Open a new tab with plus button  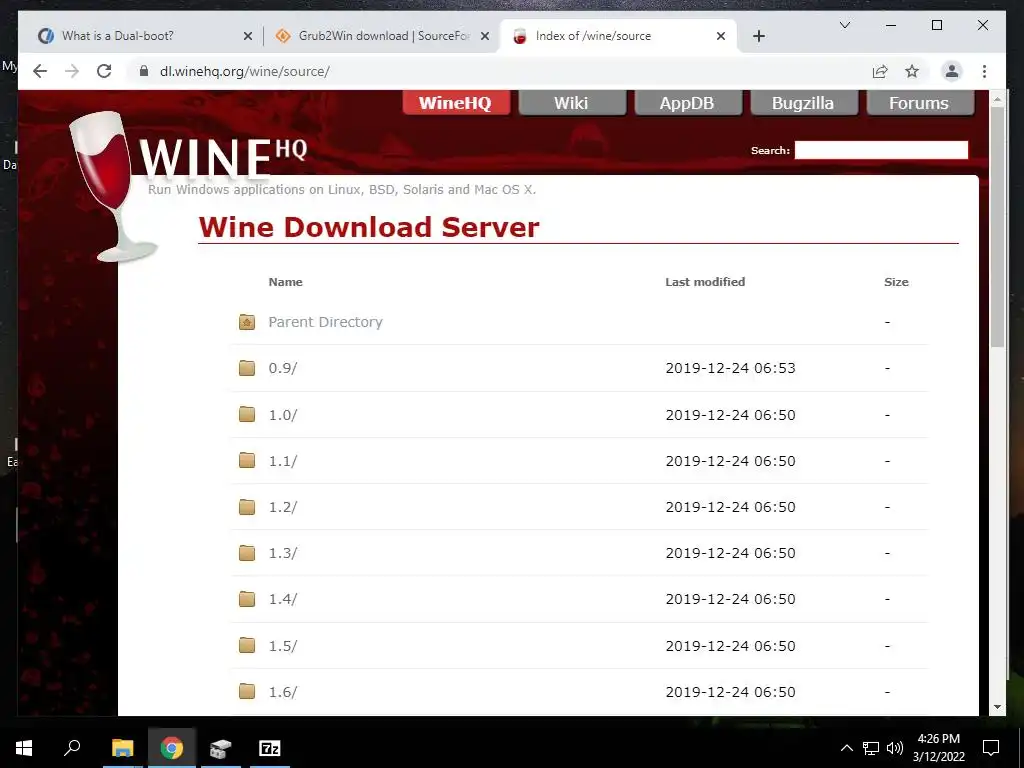(x=758, y=36)
